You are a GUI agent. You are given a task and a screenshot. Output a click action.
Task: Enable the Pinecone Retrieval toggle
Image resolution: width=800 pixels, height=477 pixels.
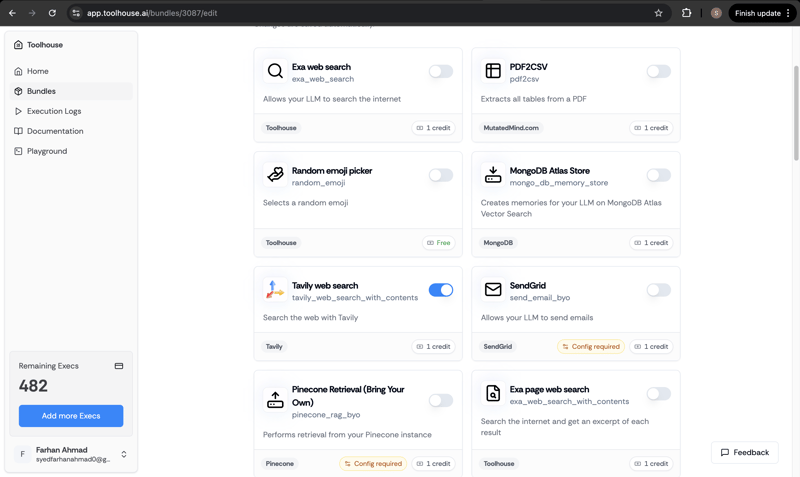[x=441, y=400]
